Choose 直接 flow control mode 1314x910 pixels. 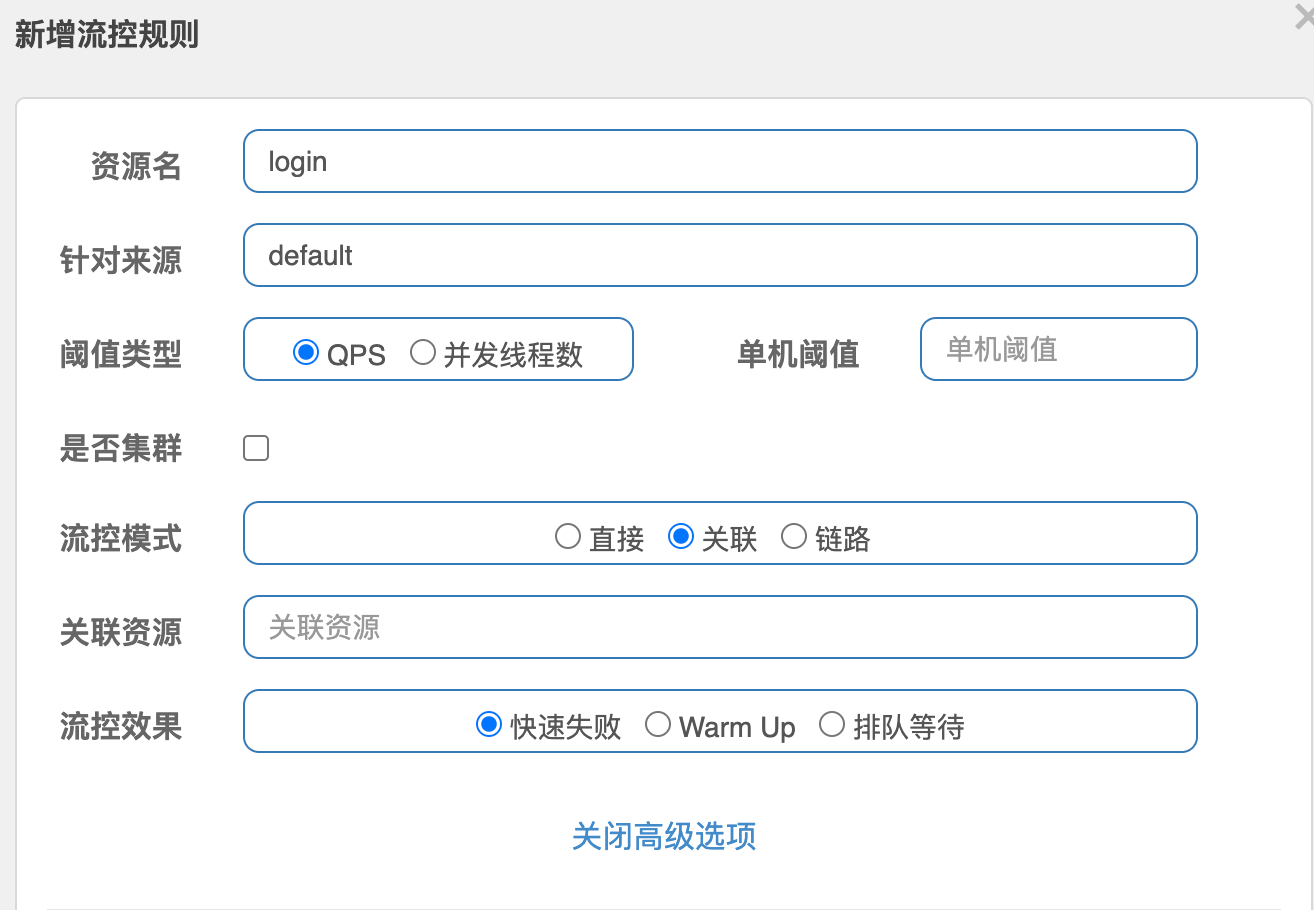tap(568, 537)
